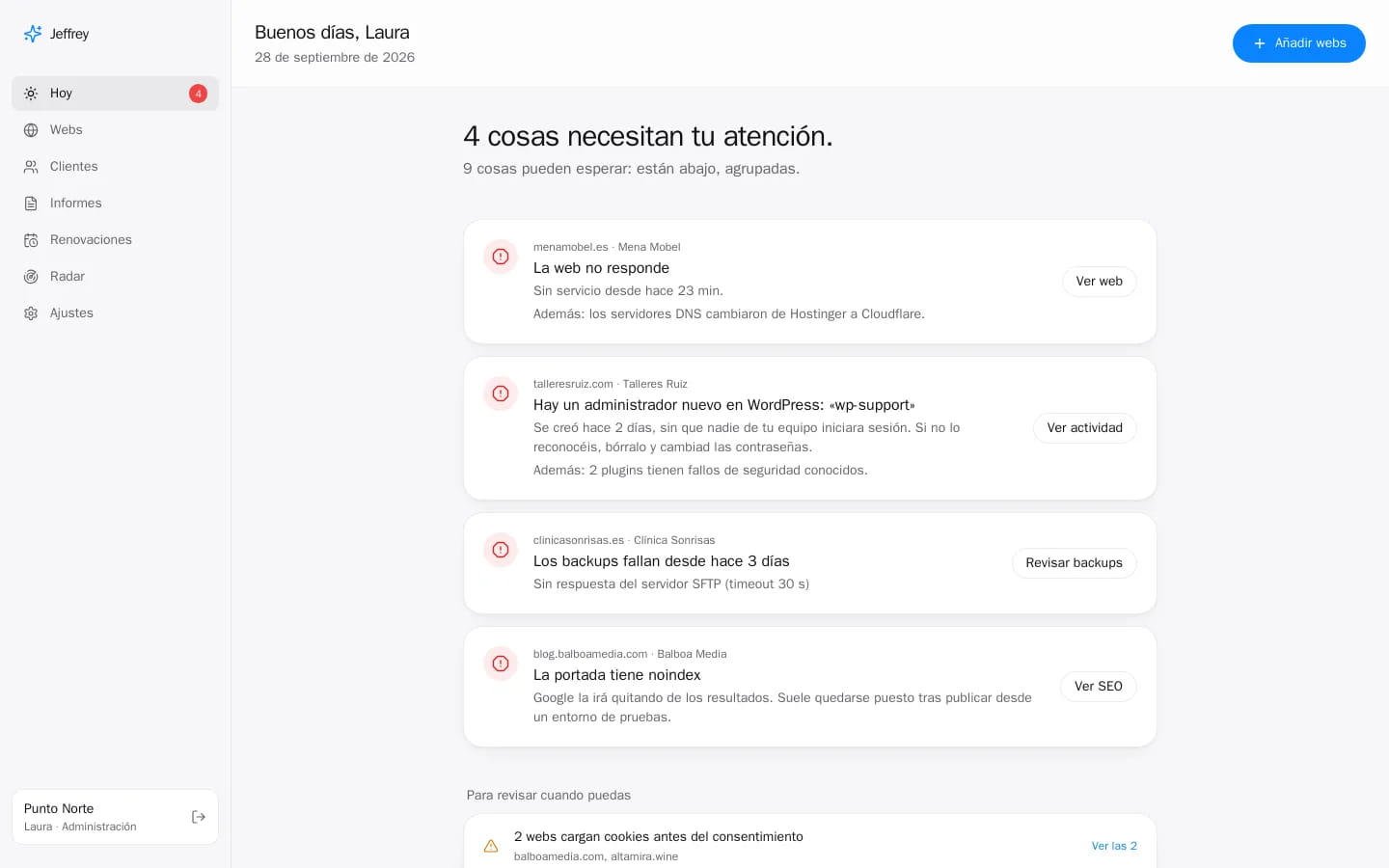Click Ver SEO for Balboa Media
1389x868 pixels.
click(x=1098, y=687)
